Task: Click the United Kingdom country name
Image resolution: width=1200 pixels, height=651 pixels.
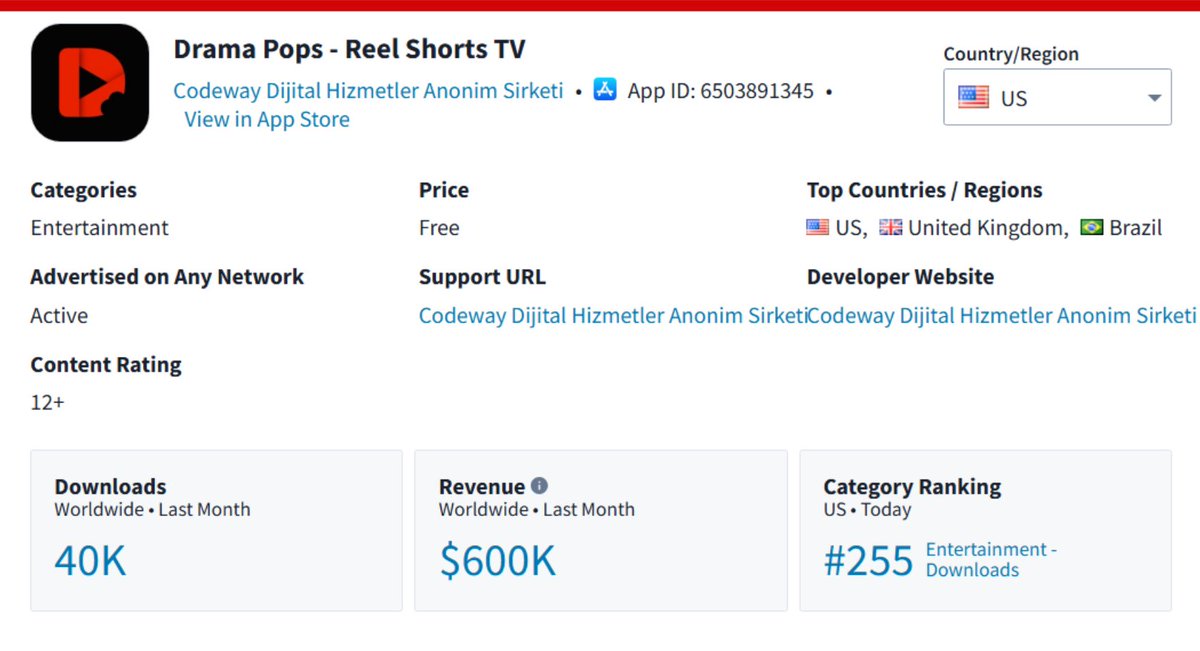Action: click(988, 228)
